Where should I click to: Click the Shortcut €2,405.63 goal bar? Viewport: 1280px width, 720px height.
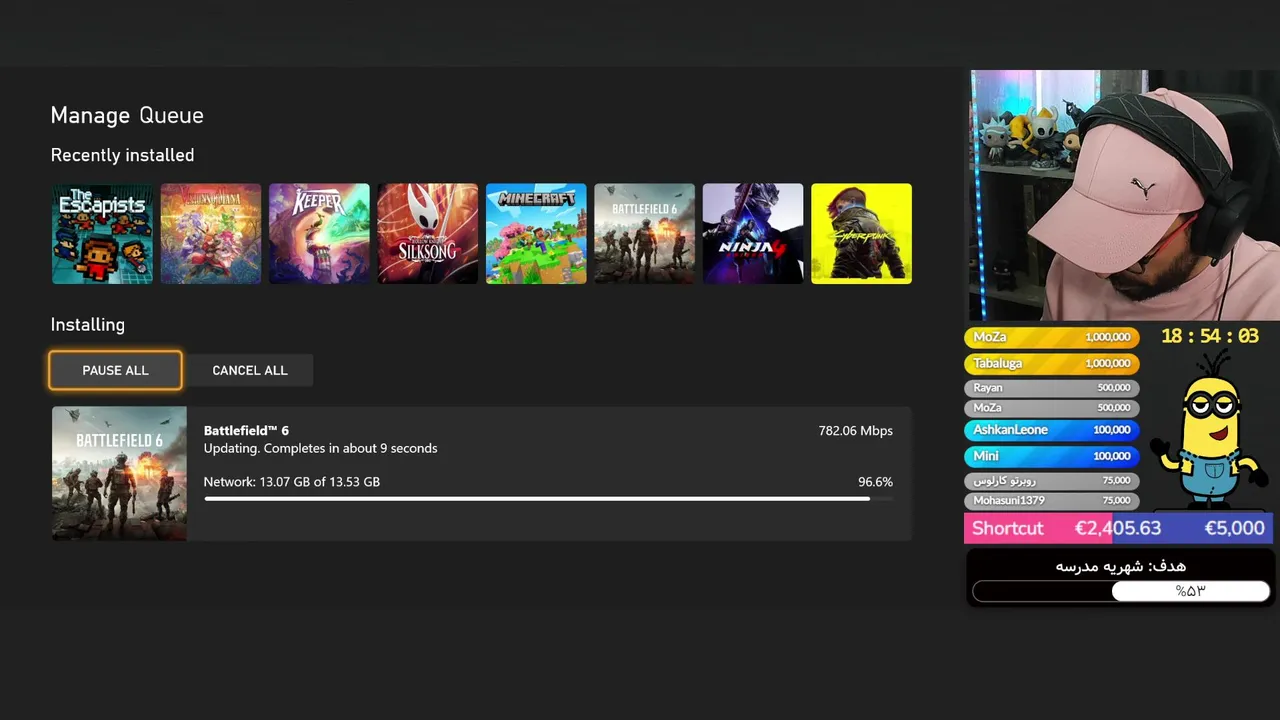pyautogui.click(x=1118, y=528)
